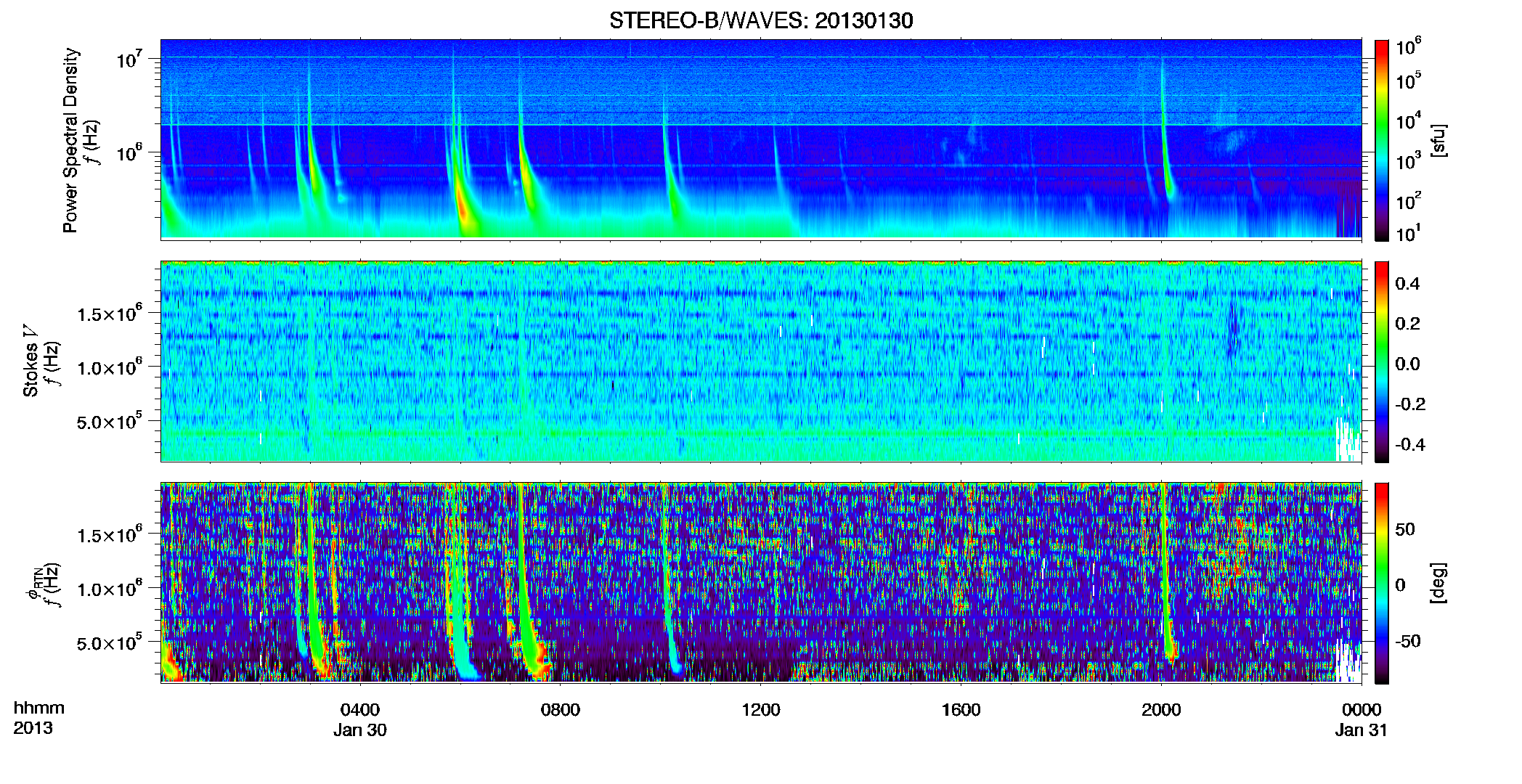
Task: Click the 0.2 label on the Stokes V color bar
Action: (x=1407, y=324)
